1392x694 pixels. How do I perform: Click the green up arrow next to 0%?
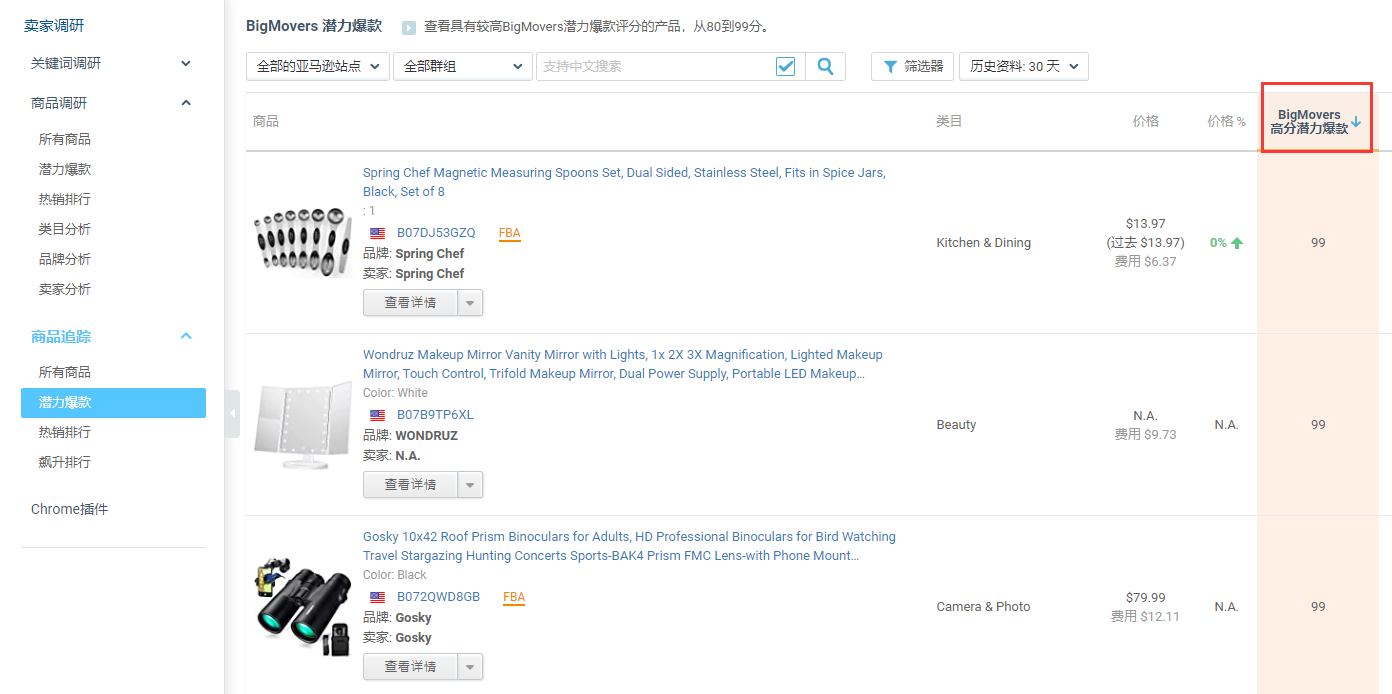tap(1237, 243)
